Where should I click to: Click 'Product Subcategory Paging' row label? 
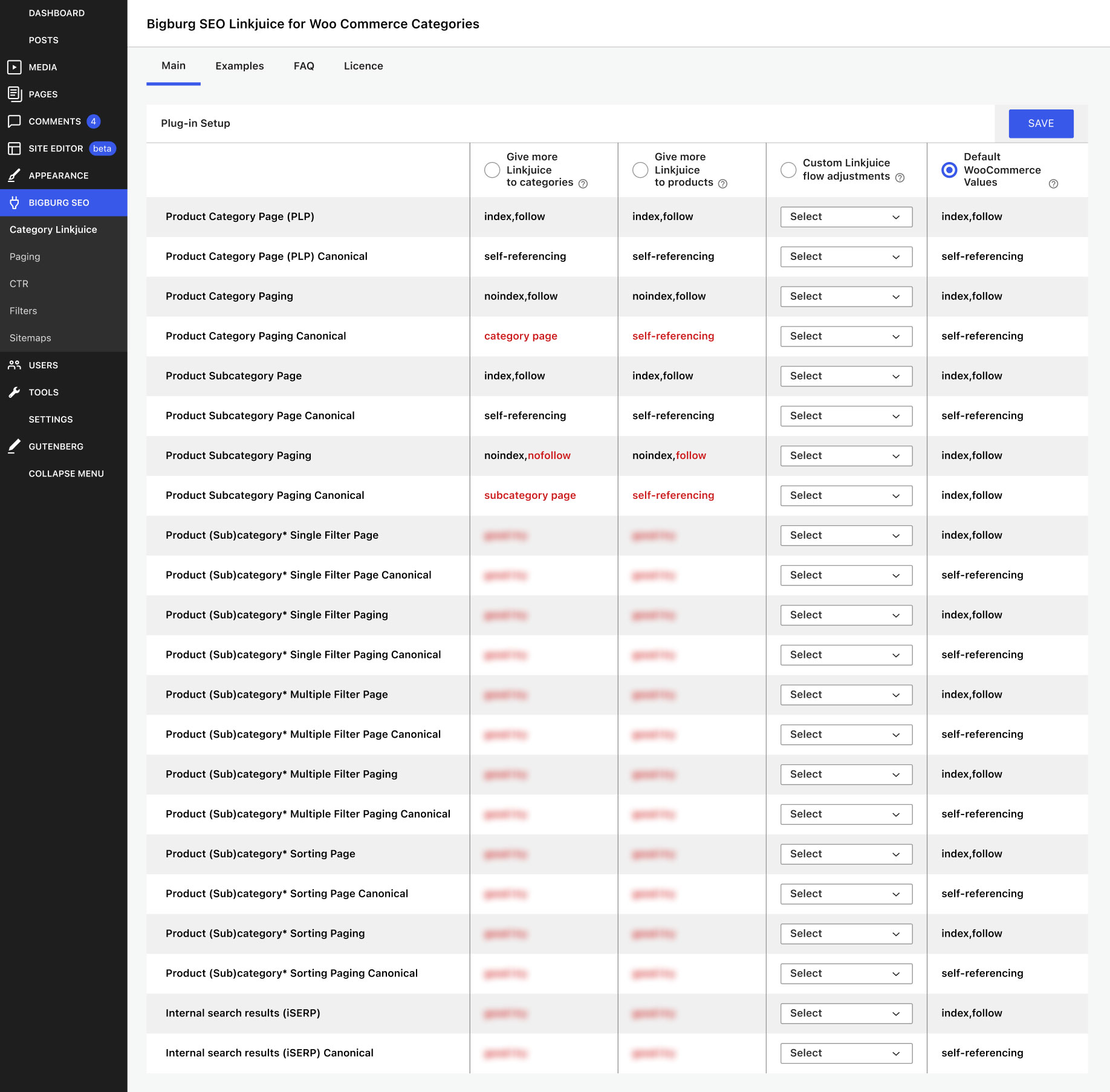click(x=239, y=456)
